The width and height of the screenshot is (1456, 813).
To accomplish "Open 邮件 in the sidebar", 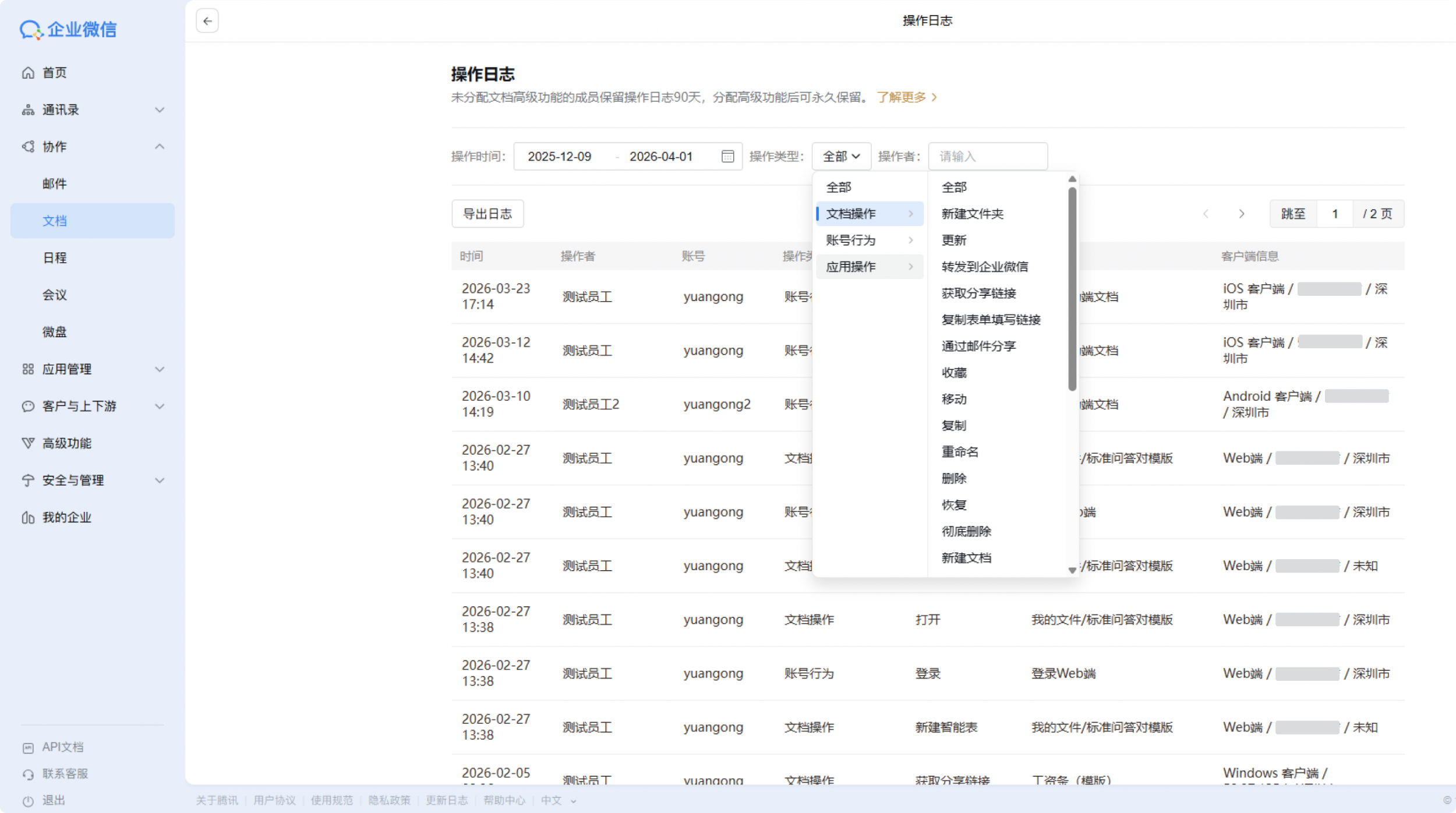I will (55, 184).
